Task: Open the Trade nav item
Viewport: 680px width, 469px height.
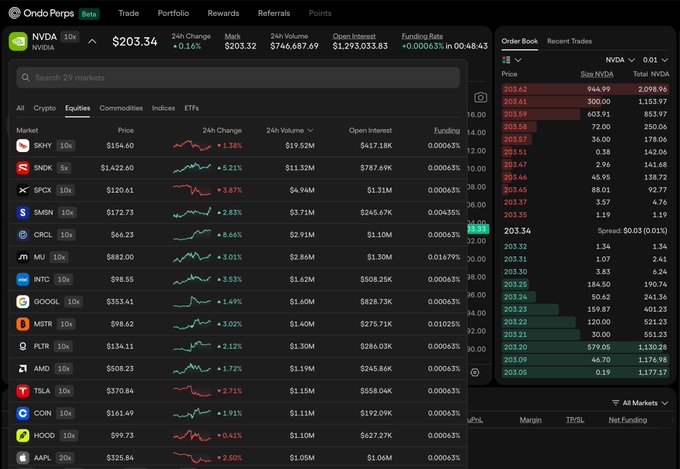Action: point(129,13)
